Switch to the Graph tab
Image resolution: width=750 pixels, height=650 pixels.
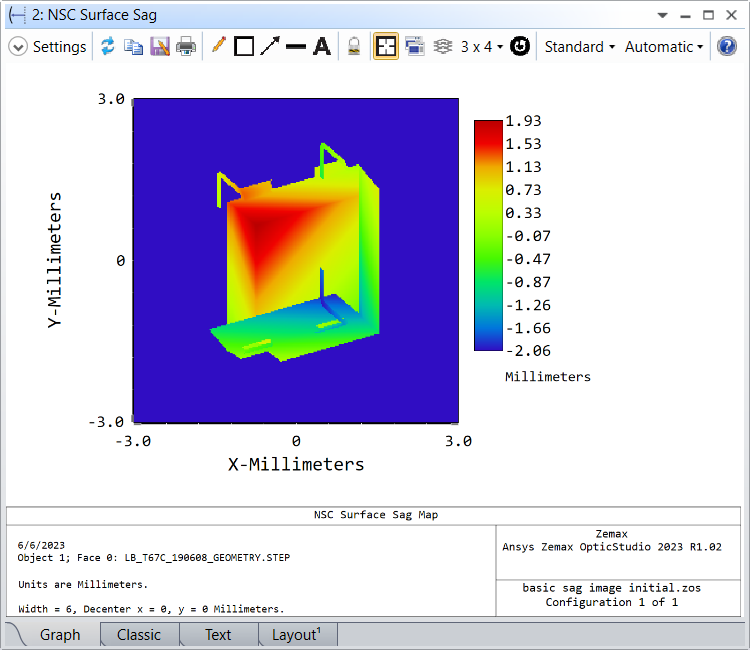60,635
